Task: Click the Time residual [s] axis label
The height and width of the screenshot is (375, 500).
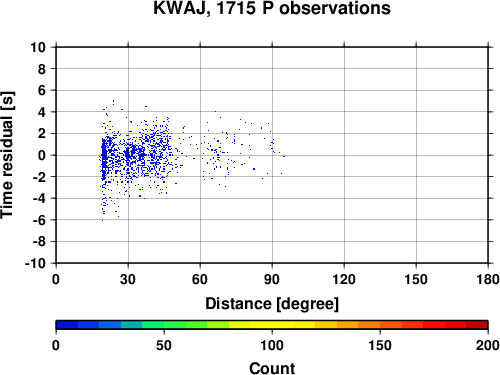Action: 7,155
